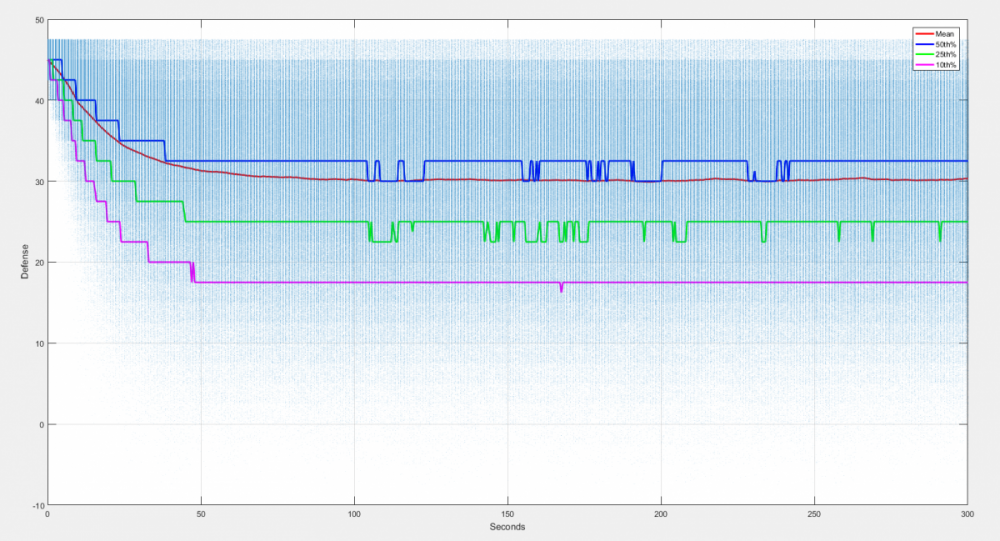Click the magenta 10th% line sample in legend
Image resolution: width=1000 pixels, height=541 pixels.
pyautogui.click(x=924, y=65)
